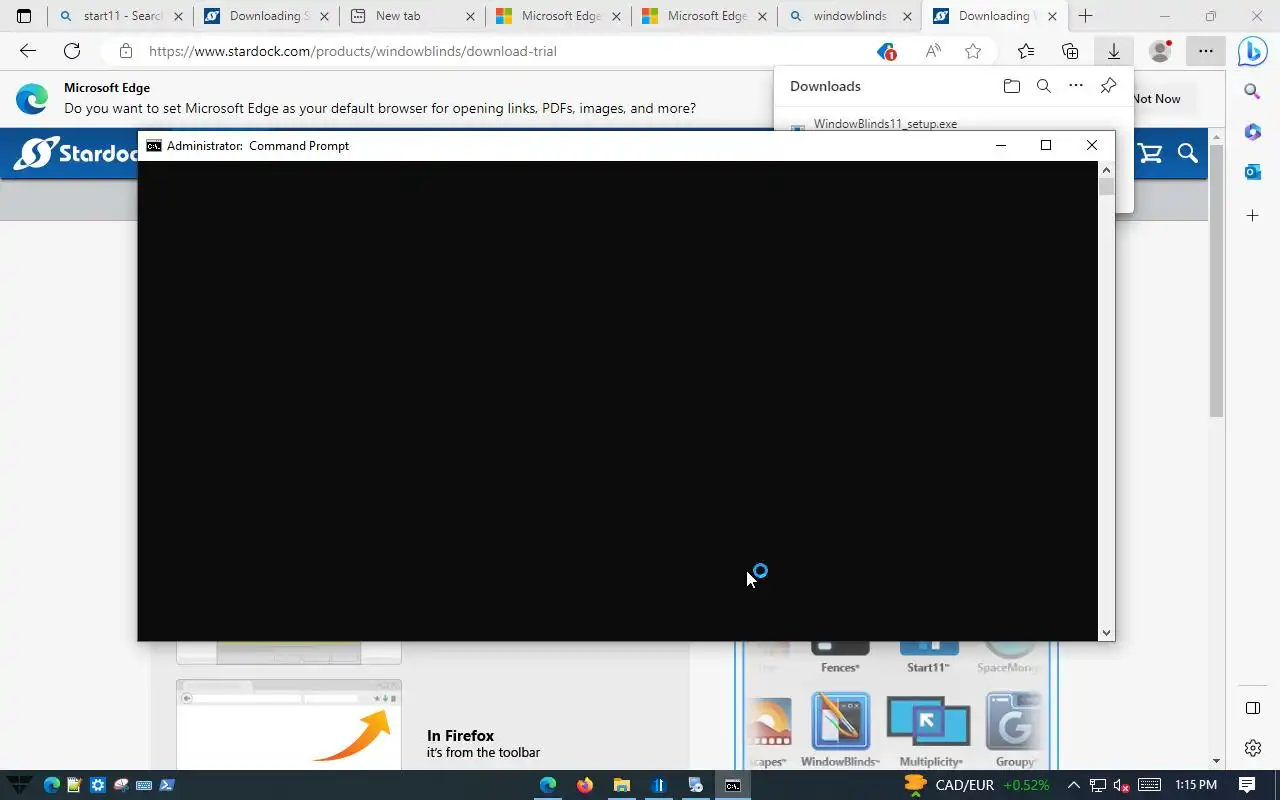Show hidden tray icons chevron
The width and height of the screenshot is (1280, 800).
1074,785
